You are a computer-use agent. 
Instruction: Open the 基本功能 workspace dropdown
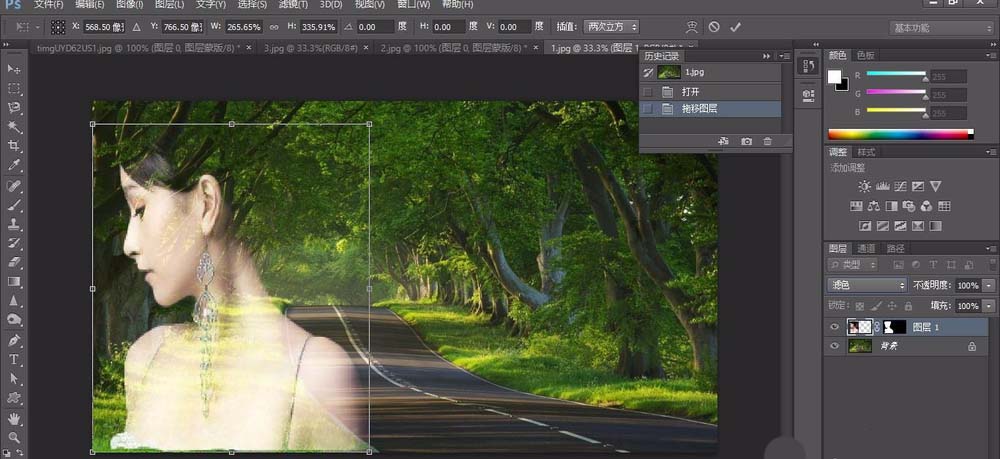941,27
